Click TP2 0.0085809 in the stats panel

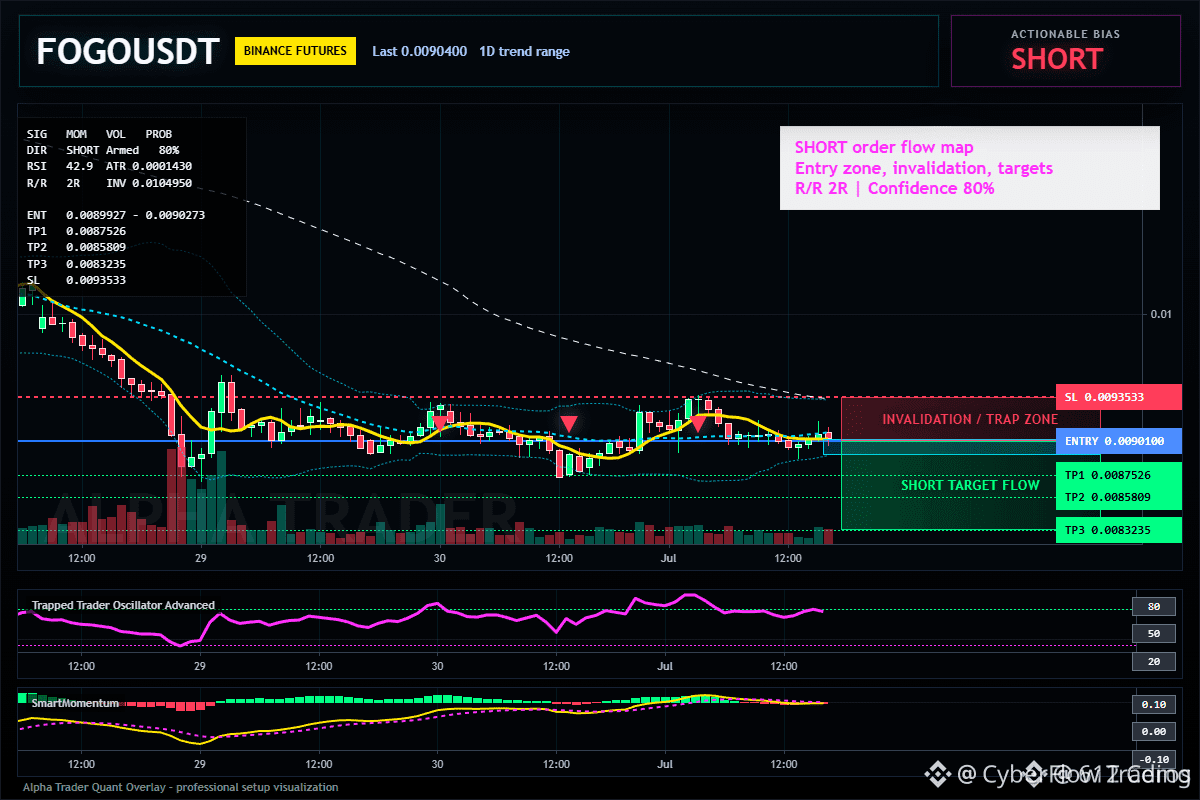(x=76, y=247)
